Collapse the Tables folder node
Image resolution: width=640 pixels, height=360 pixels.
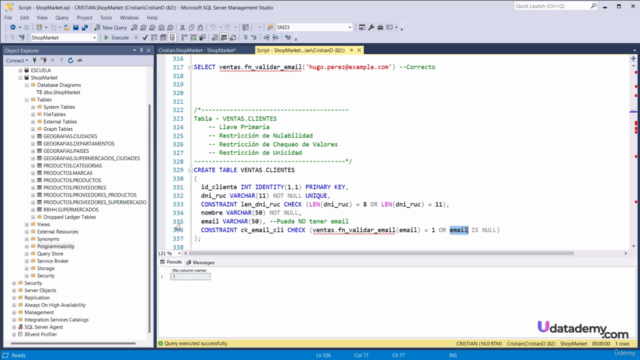coord(27,100)
